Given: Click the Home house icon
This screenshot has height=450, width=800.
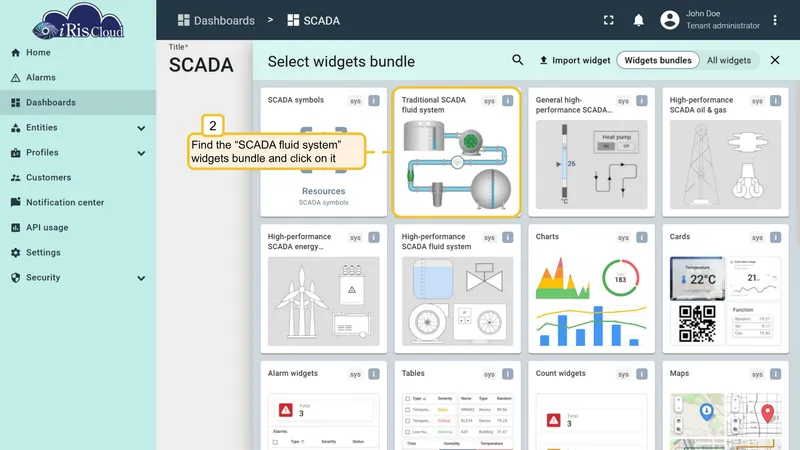Looking at the screenshot, I should [x=16, y=53].
